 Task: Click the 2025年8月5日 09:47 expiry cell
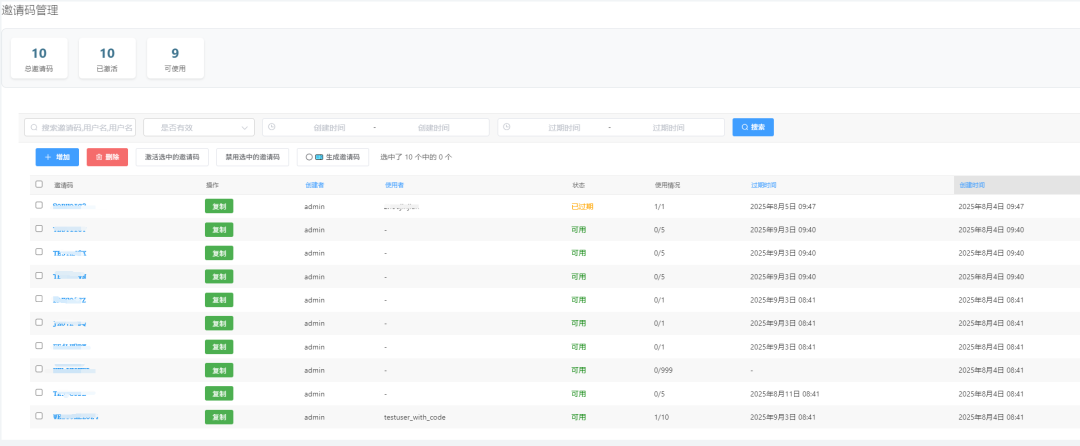tap(783, 206)
